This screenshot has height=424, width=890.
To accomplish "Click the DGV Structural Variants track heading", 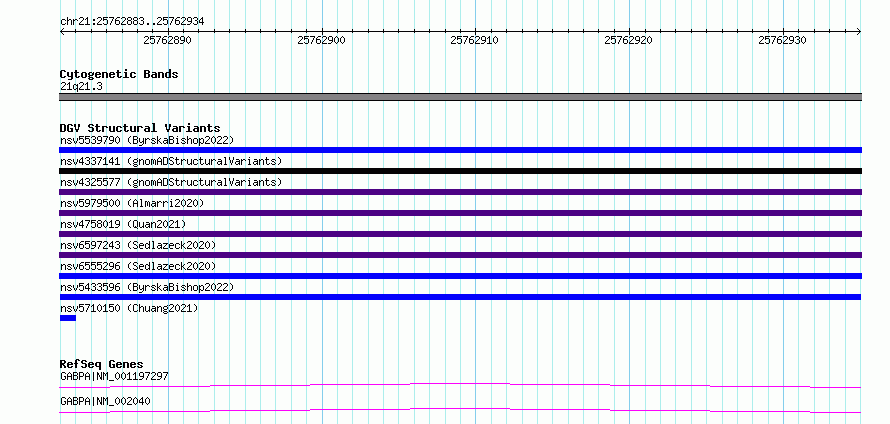I will pyautogui.click(x=140, y=128).
